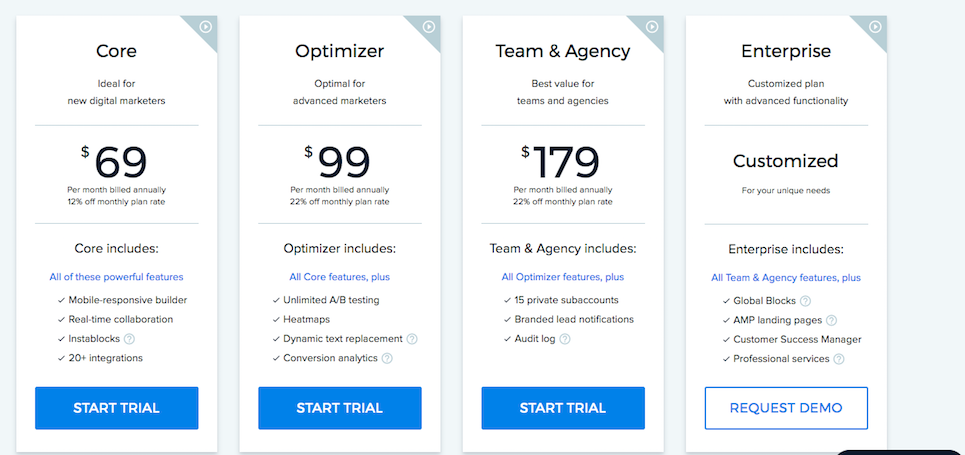965x455 pixels.
Task: Open the Instablocks help tooltip icon
Action: (129, 339)
